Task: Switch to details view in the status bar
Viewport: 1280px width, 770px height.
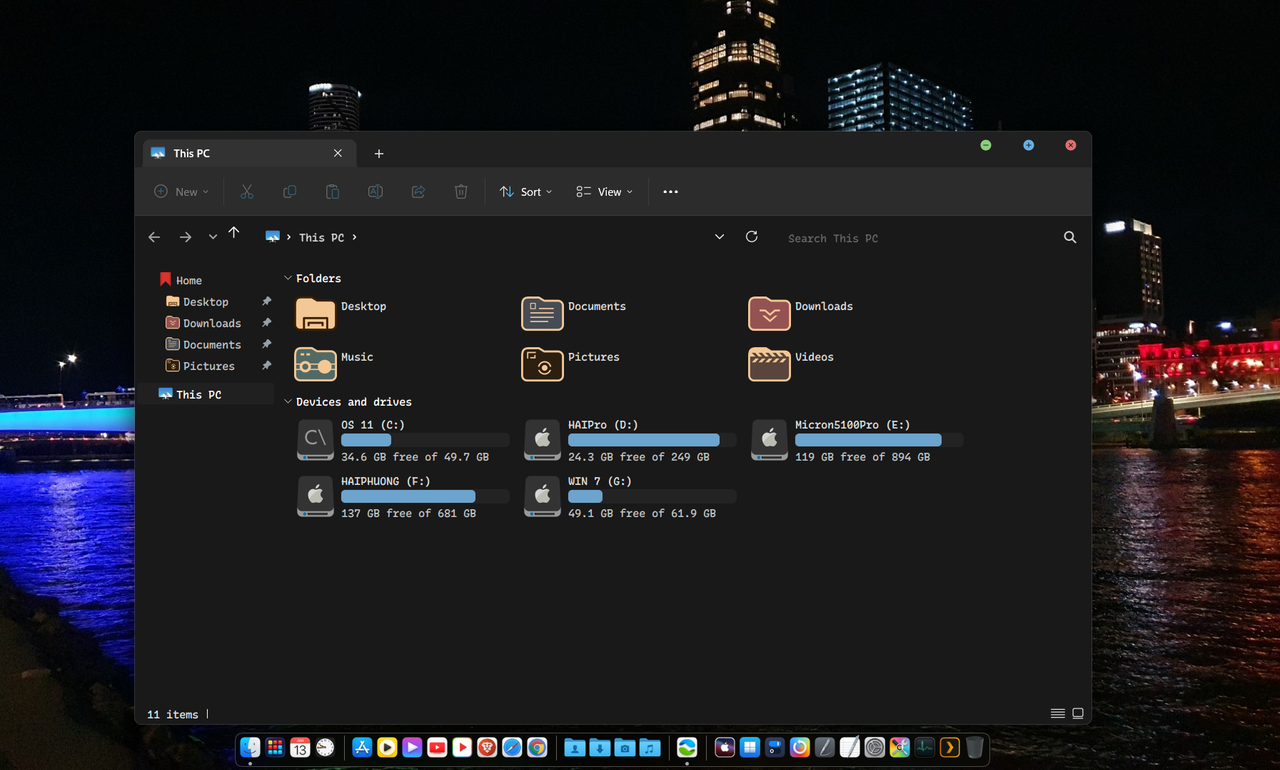Action: coord(1057,713)
